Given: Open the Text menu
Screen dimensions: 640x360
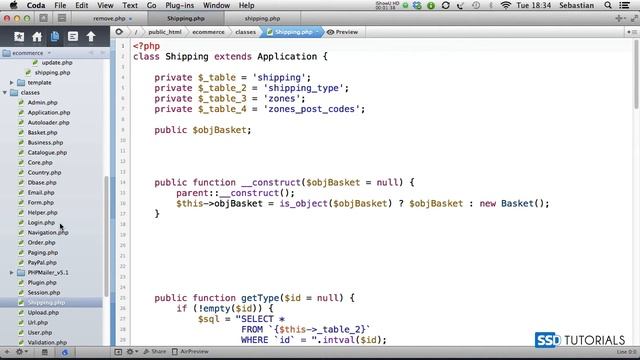Looking at the screenshot, I should point(130,5).
